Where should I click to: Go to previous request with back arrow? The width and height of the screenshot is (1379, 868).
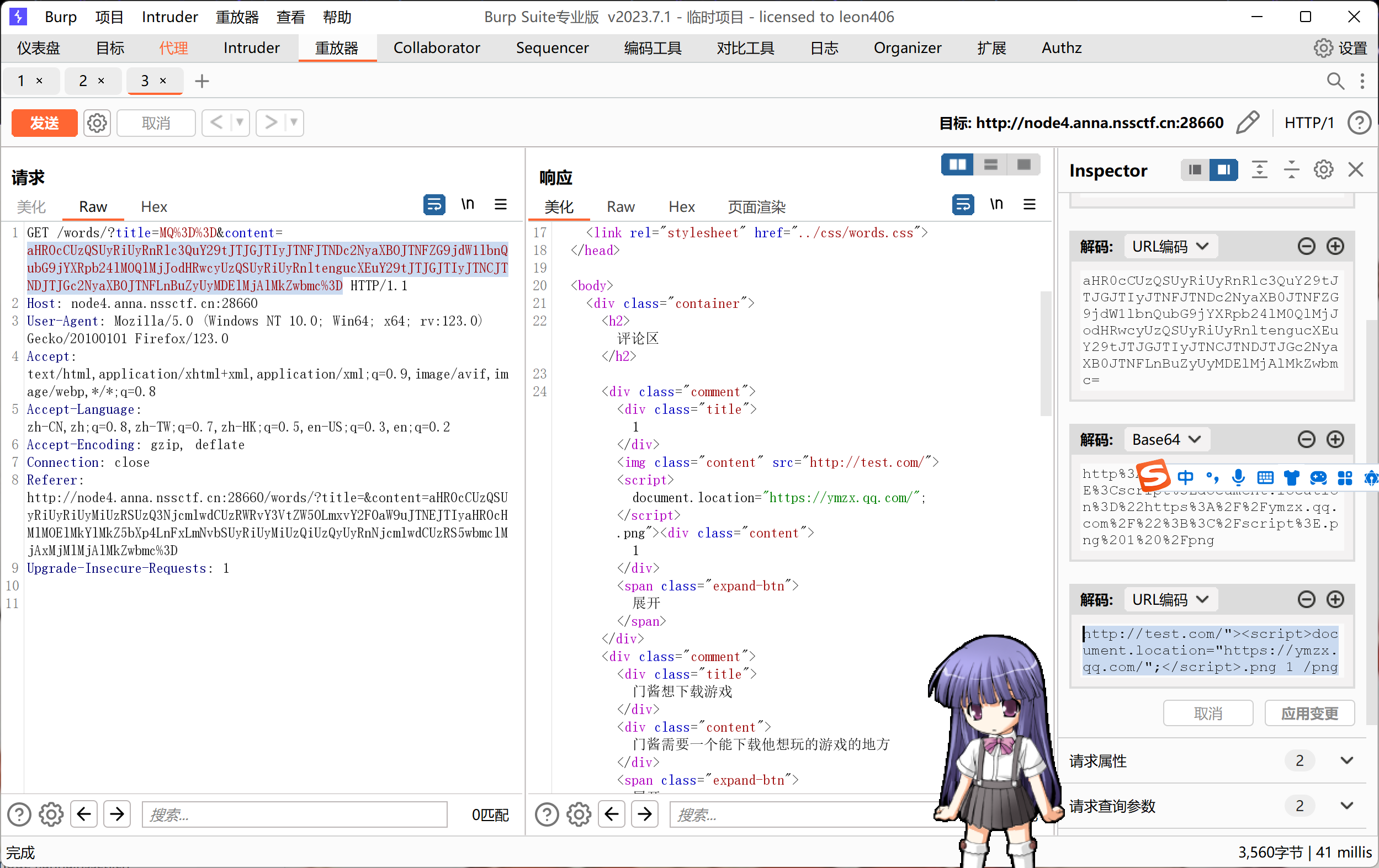pyautogui.click(x=216, y=123)
